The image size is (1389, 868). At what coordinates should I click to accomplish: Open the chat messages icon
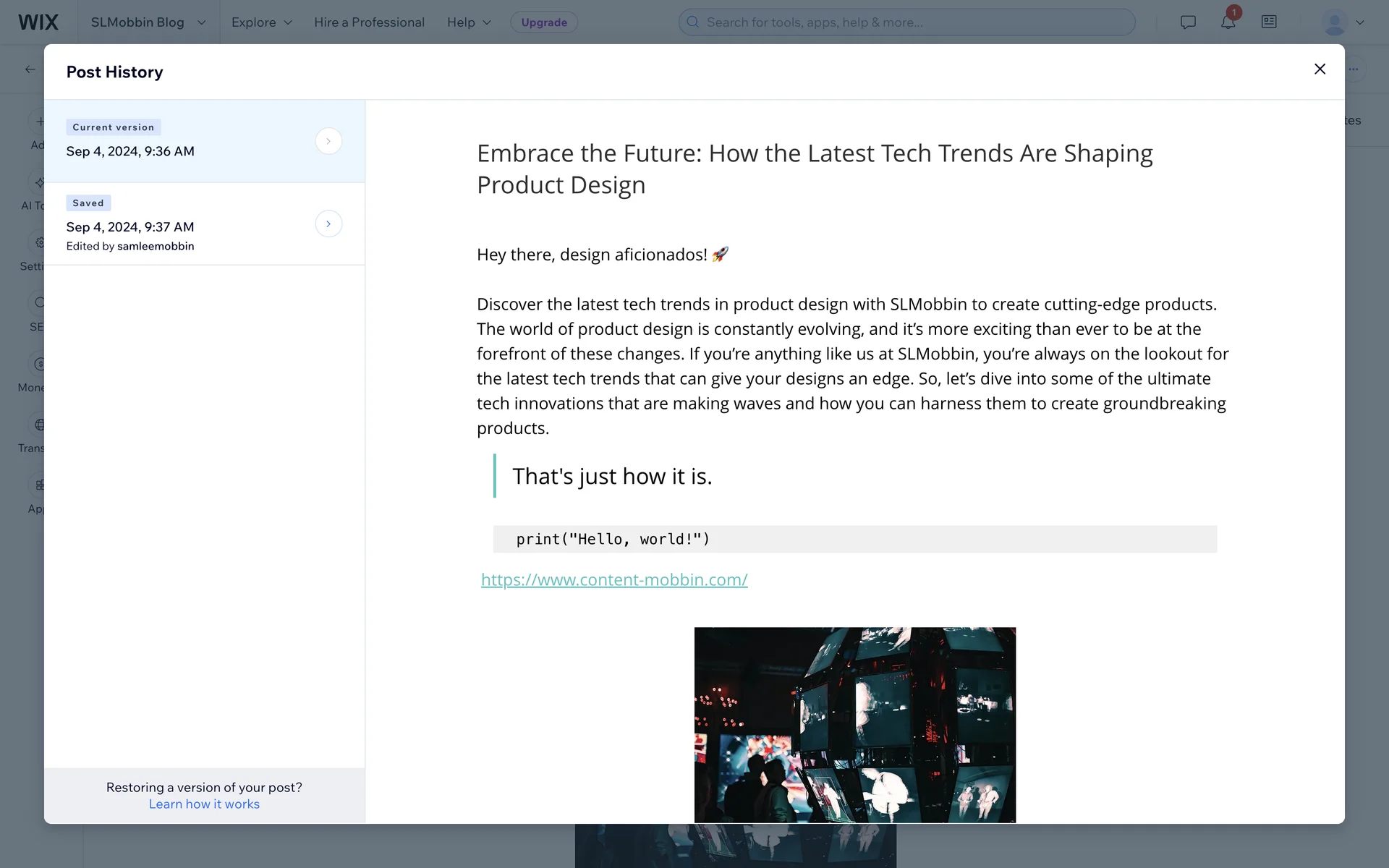point(1188,22)
